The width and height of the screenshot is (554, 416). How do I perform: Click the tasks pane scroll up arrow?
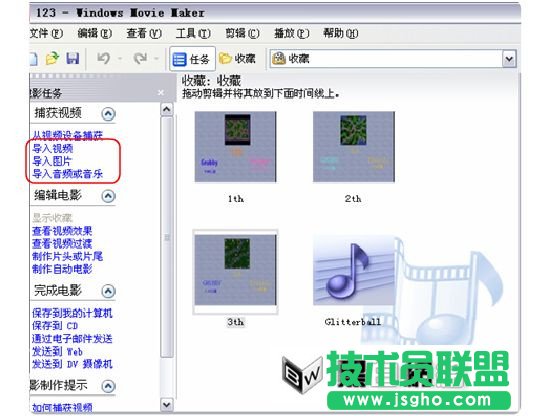point(167,109)
